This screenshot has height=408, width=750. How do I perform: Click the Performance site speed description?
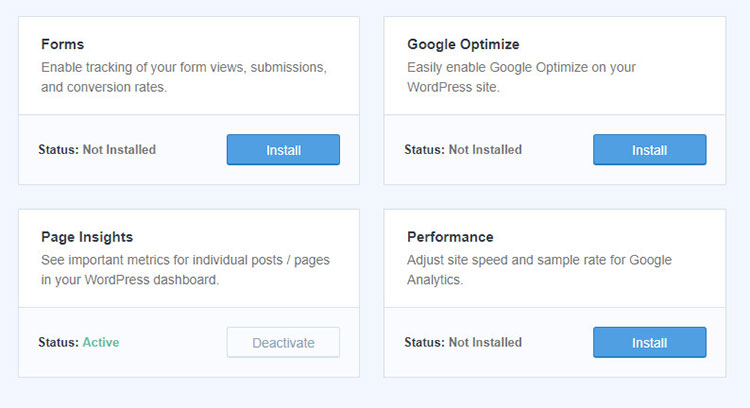pos(539,270)
